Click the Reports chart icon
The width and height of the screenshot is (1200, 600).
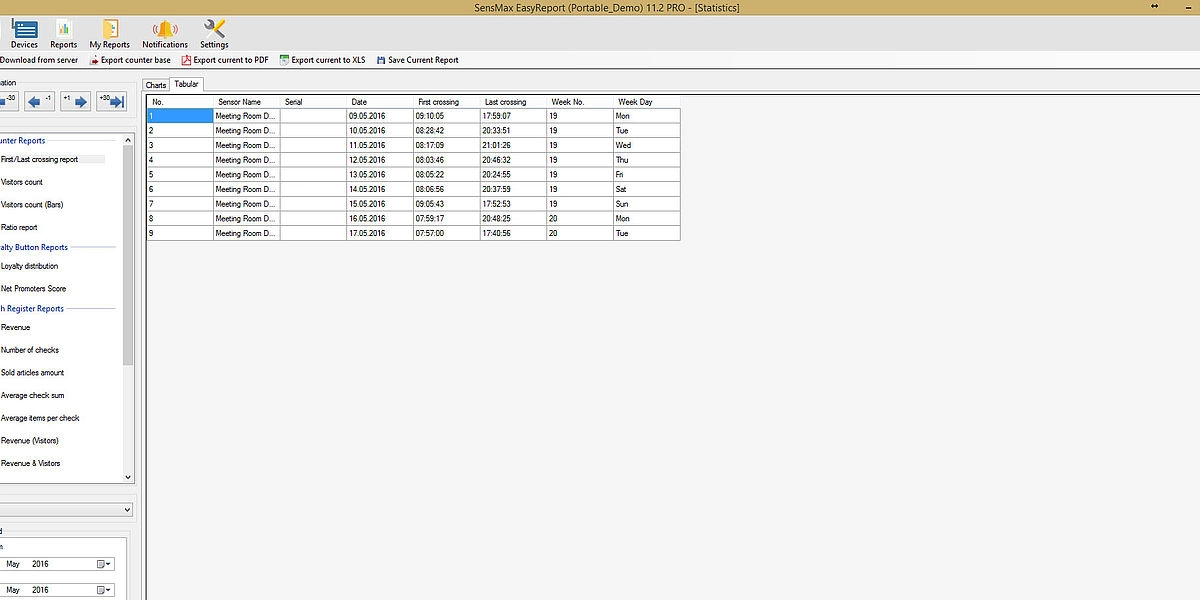tap(64, 32)
